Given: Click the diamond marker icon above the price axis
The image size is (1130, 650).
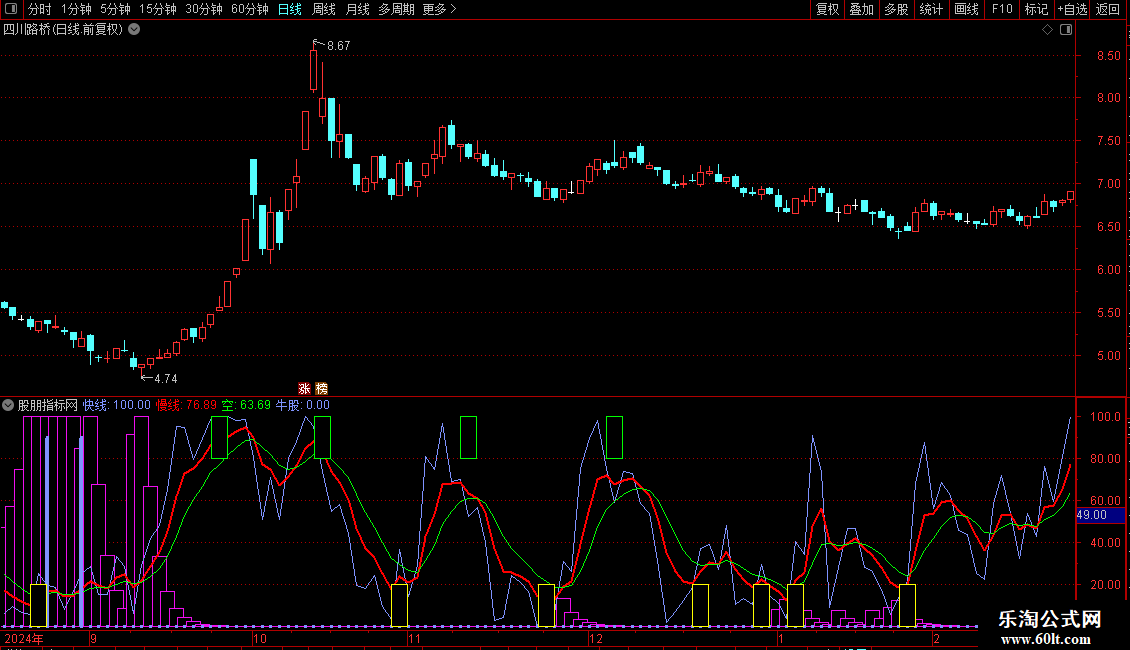Looking at the screenshot, I should tap(1047, 30).
